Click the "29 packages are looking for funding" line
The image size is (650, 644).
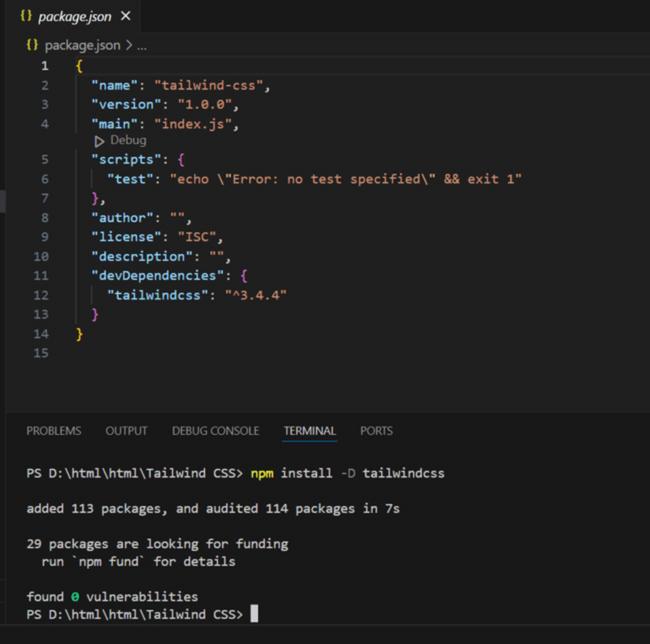157,544
